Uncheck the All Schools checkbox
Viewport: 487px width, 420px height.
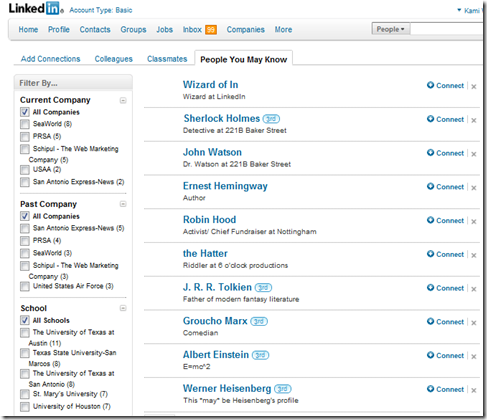[25, 320]
